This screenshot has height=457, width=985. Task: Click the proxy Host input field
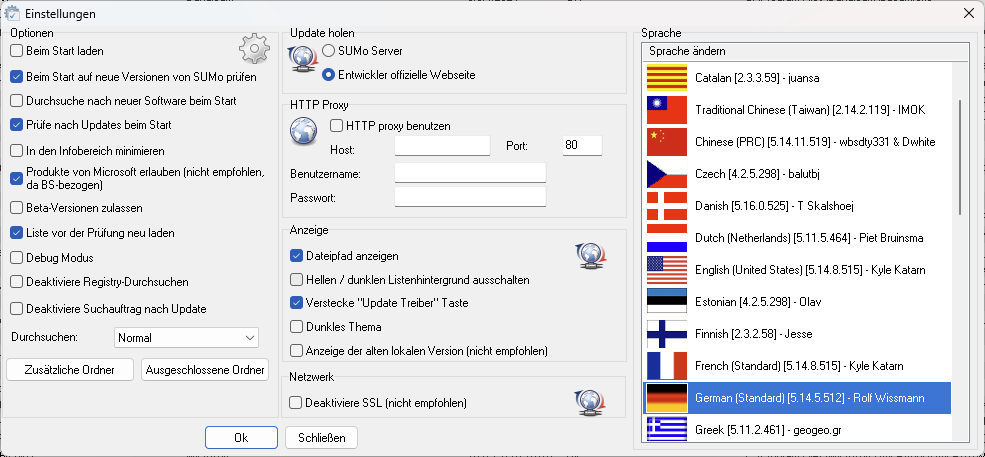coord(442,147)
